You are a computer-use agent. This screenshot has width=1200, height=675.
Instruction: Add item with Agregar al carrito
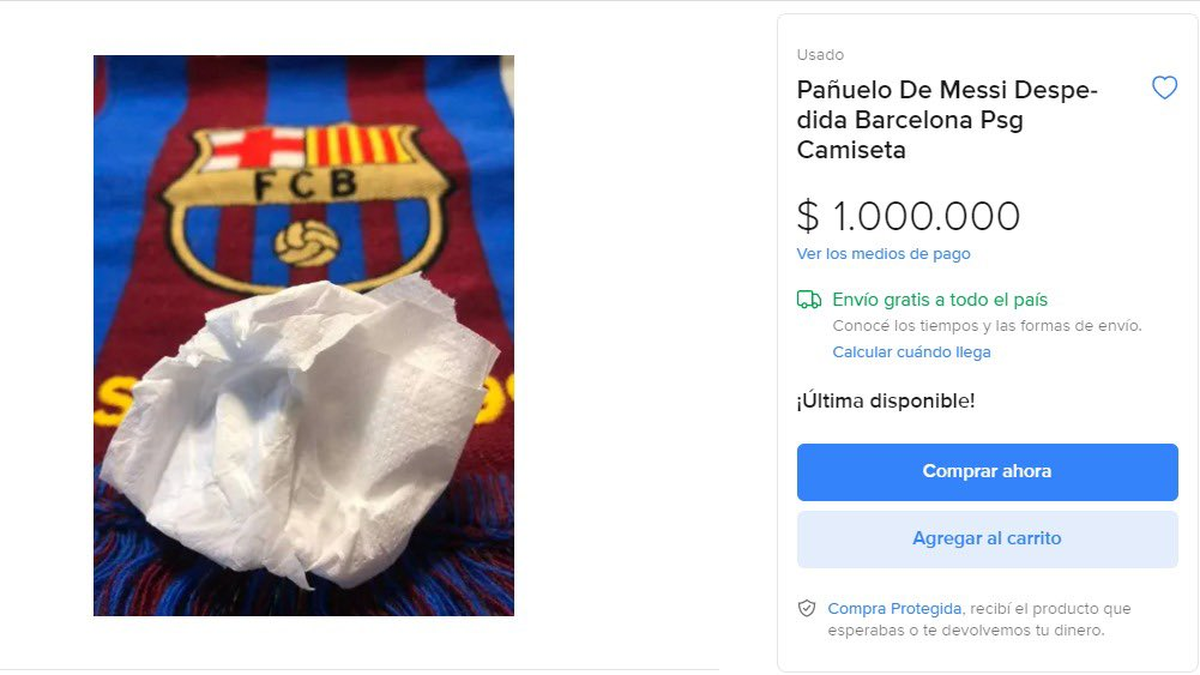click(x=987, y=539)
